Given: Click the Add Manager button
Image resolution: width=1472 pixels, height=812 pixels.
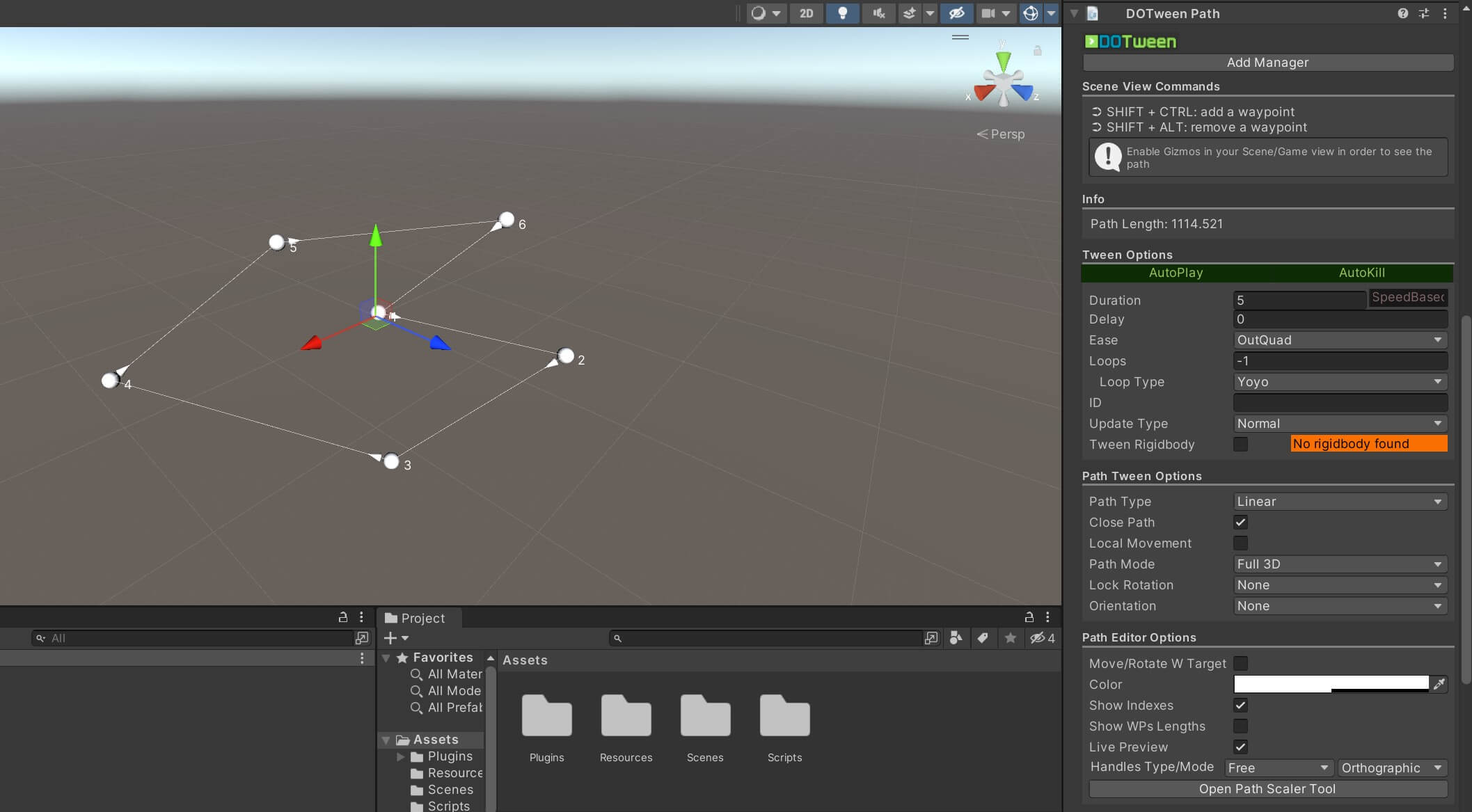Looking at the screenshot, I should coord(1267,63).
